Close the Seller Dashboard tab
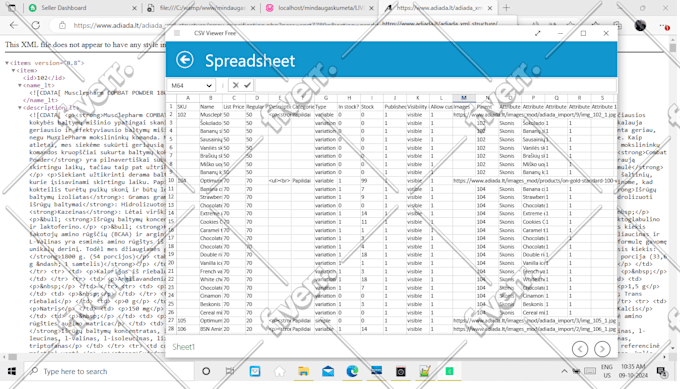Screen dimensions: 680x389 tap(134, 8)
